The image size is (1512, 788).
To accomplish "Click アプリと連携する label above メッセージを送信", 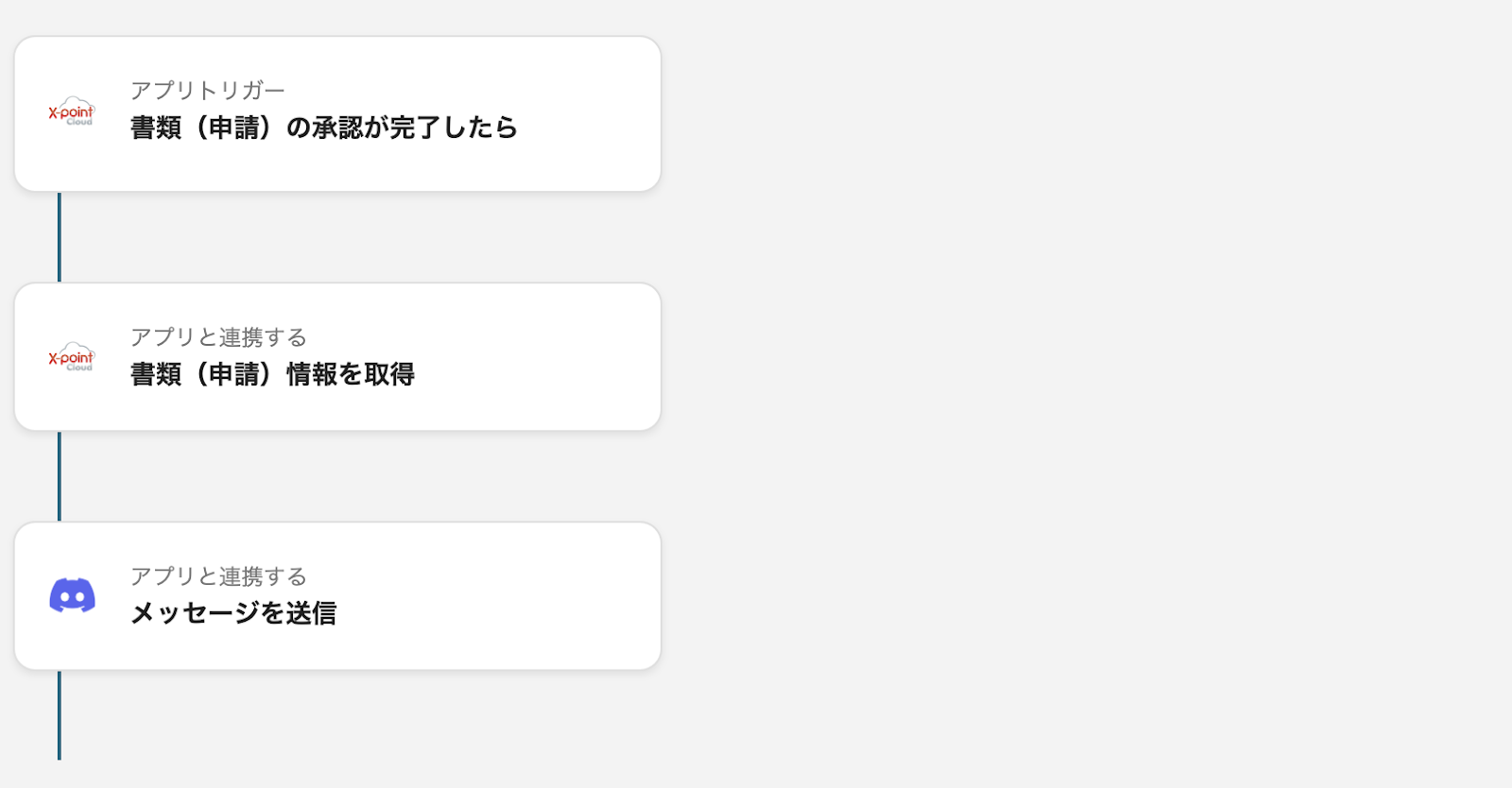I will tap(218, 576).
